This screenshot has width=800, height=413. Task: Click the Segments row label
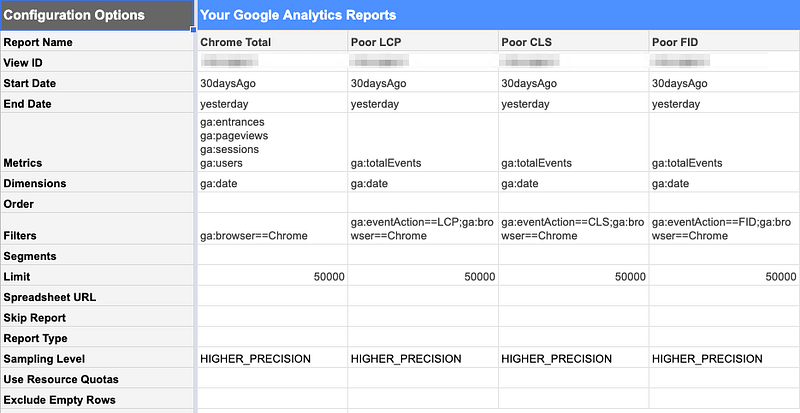pos(96,256)
